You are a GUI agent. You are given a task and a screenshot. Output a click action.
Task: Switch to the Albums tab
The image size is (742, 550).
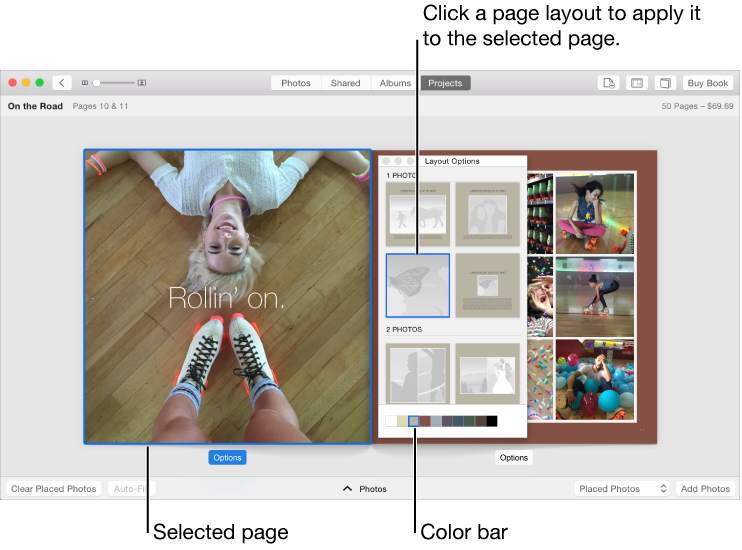click(x=395, y=83)
